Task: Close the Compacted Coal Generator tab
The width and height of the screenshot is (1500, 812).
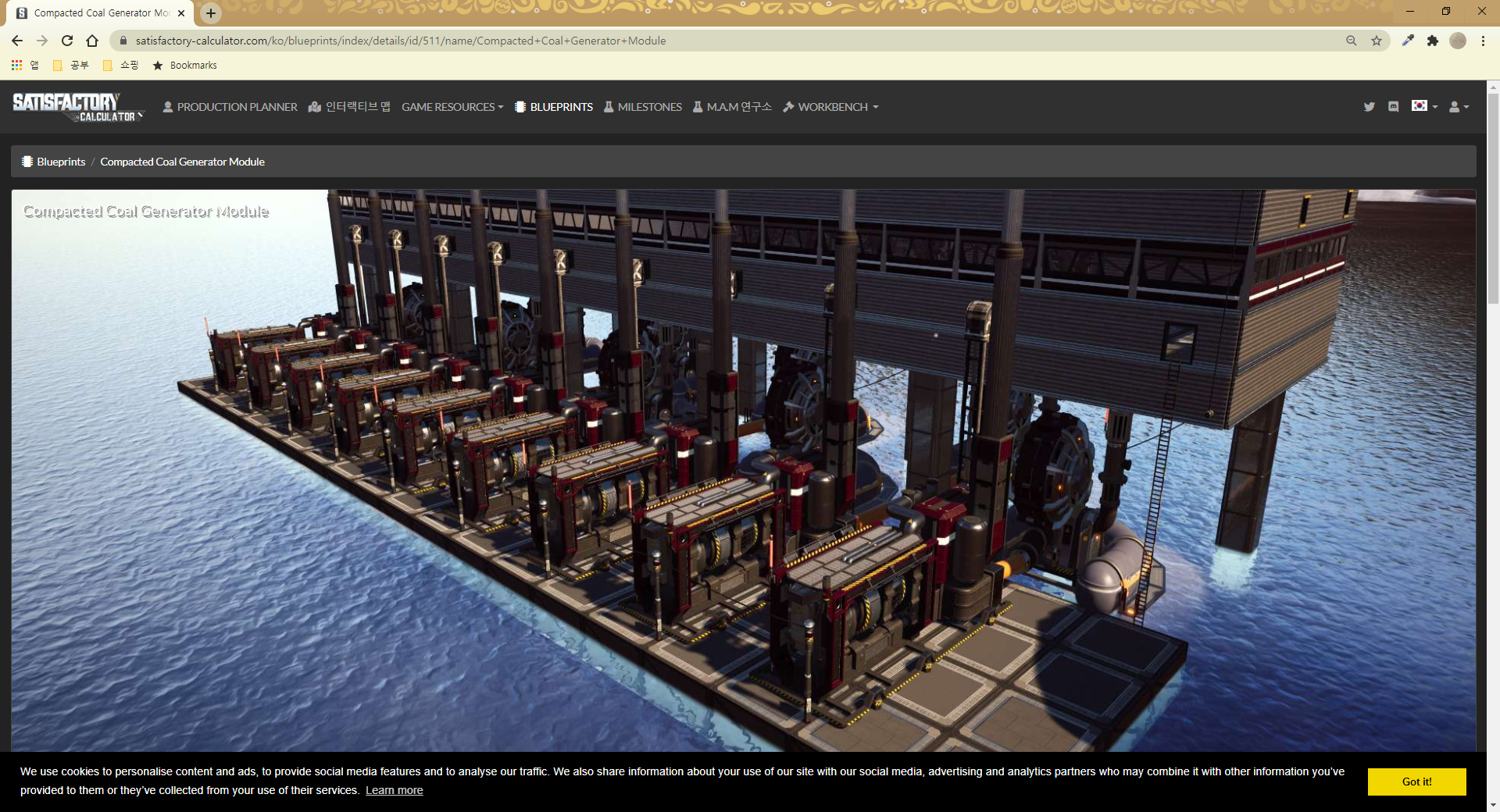Action: click(x=181, y=13)
